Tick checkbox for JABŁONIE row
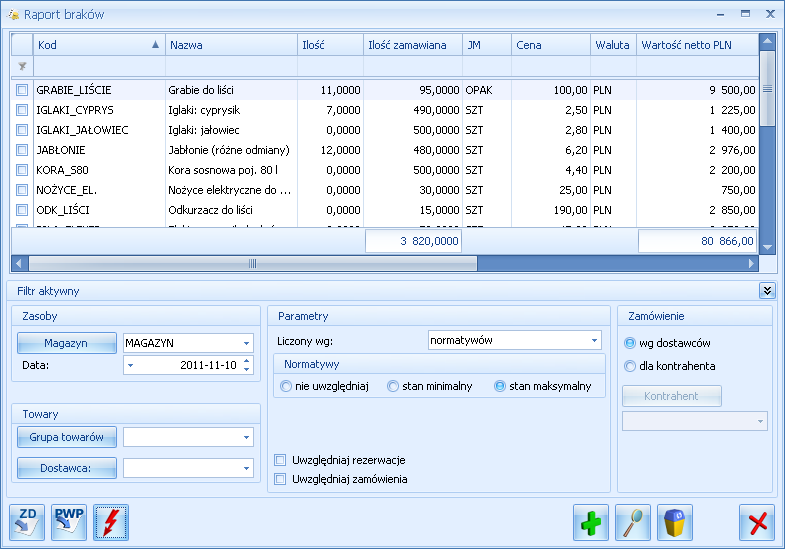Image resolution: width=785 pixels, height=549 pixels. 22,150
